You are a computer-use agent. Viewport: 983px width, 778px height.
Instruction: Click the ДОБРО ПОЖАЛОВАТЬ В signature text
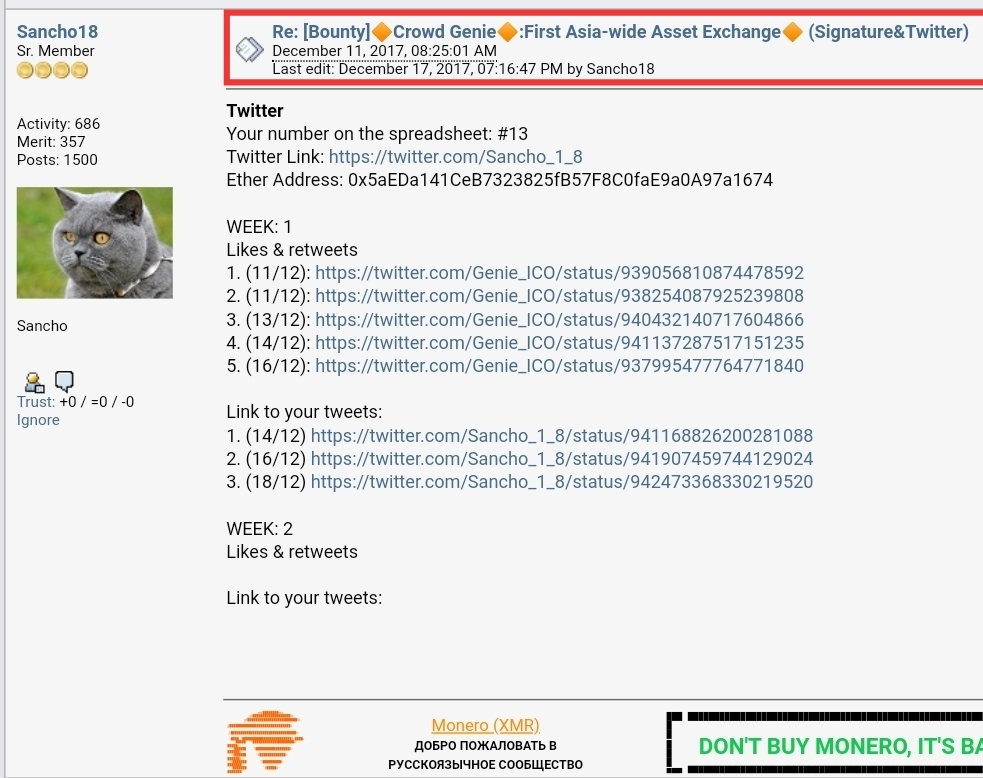[x=485, y=745]
